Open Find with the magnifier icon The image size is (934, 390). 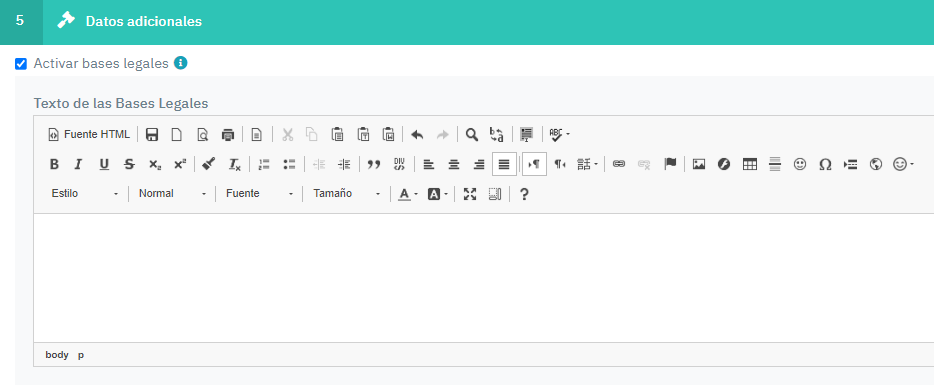472,135
